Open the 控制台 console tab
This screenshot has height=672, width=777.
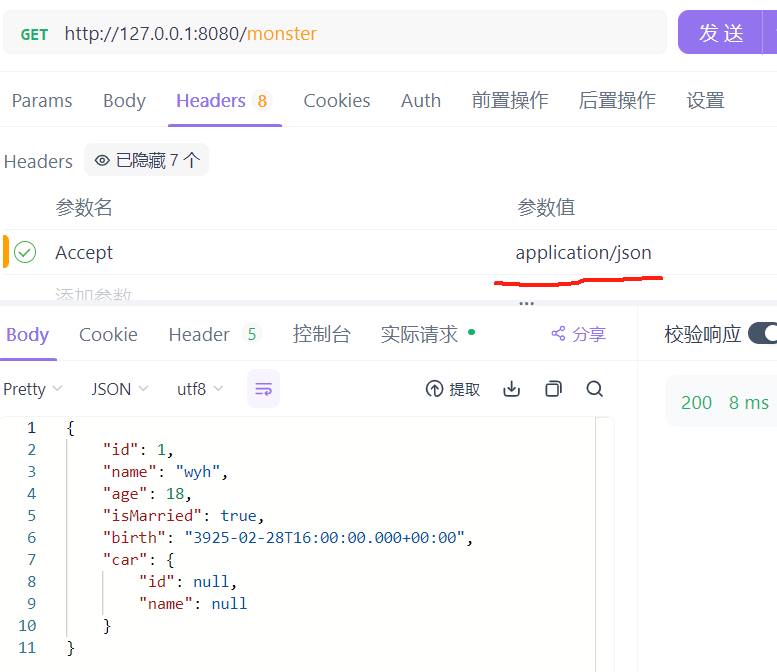322,335
